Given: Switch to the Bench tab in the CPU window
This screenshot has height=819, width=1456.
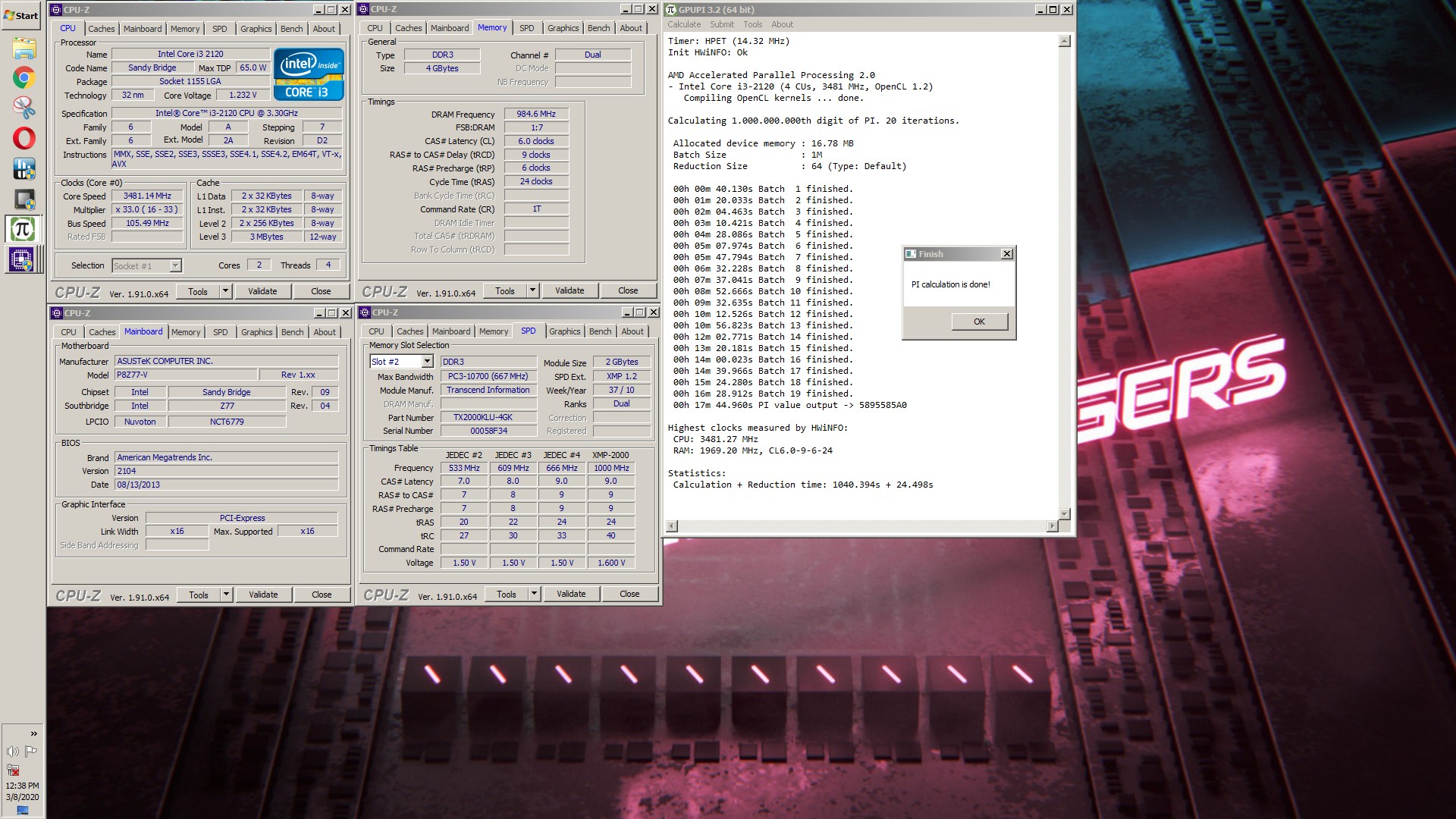Looking at the screenshot, I should (291, 29).
